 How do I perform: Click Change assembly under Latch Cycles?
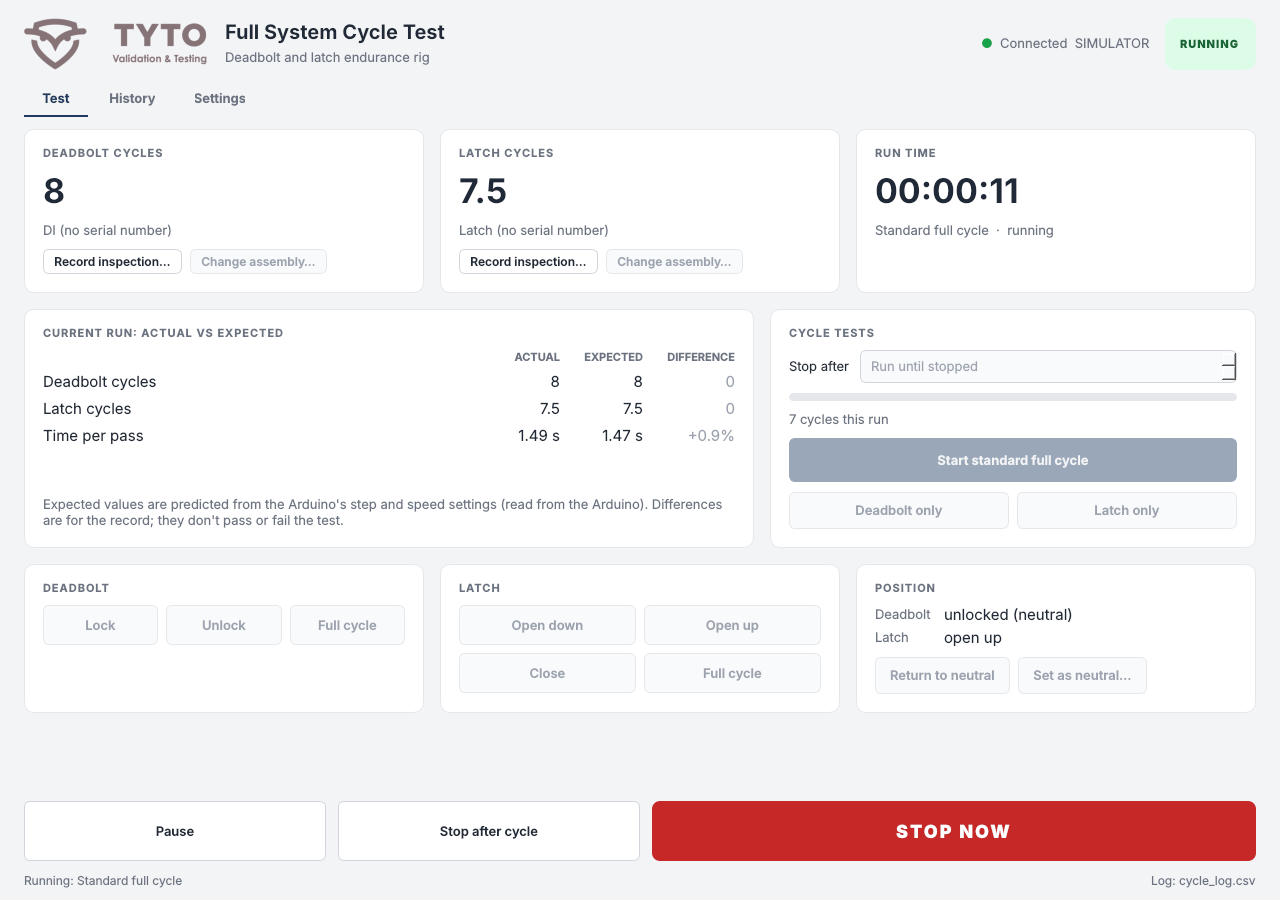tap(674, 262)
